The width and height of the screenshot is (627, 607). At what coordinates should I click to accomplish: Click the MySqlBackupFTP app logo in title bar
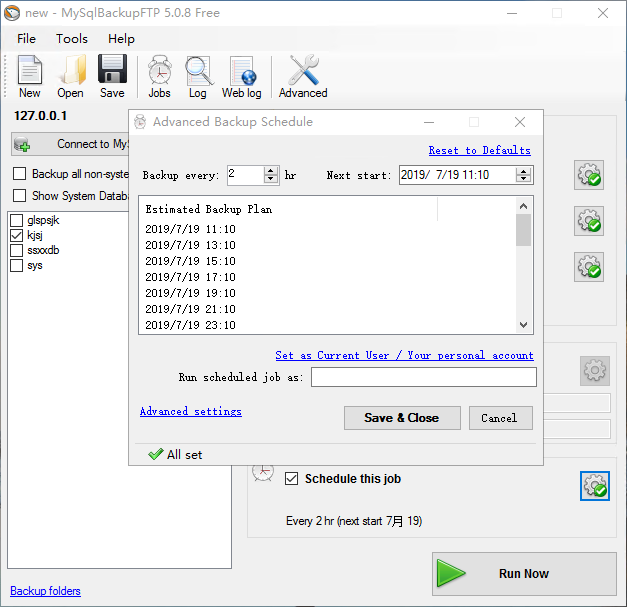coord(12,13)
